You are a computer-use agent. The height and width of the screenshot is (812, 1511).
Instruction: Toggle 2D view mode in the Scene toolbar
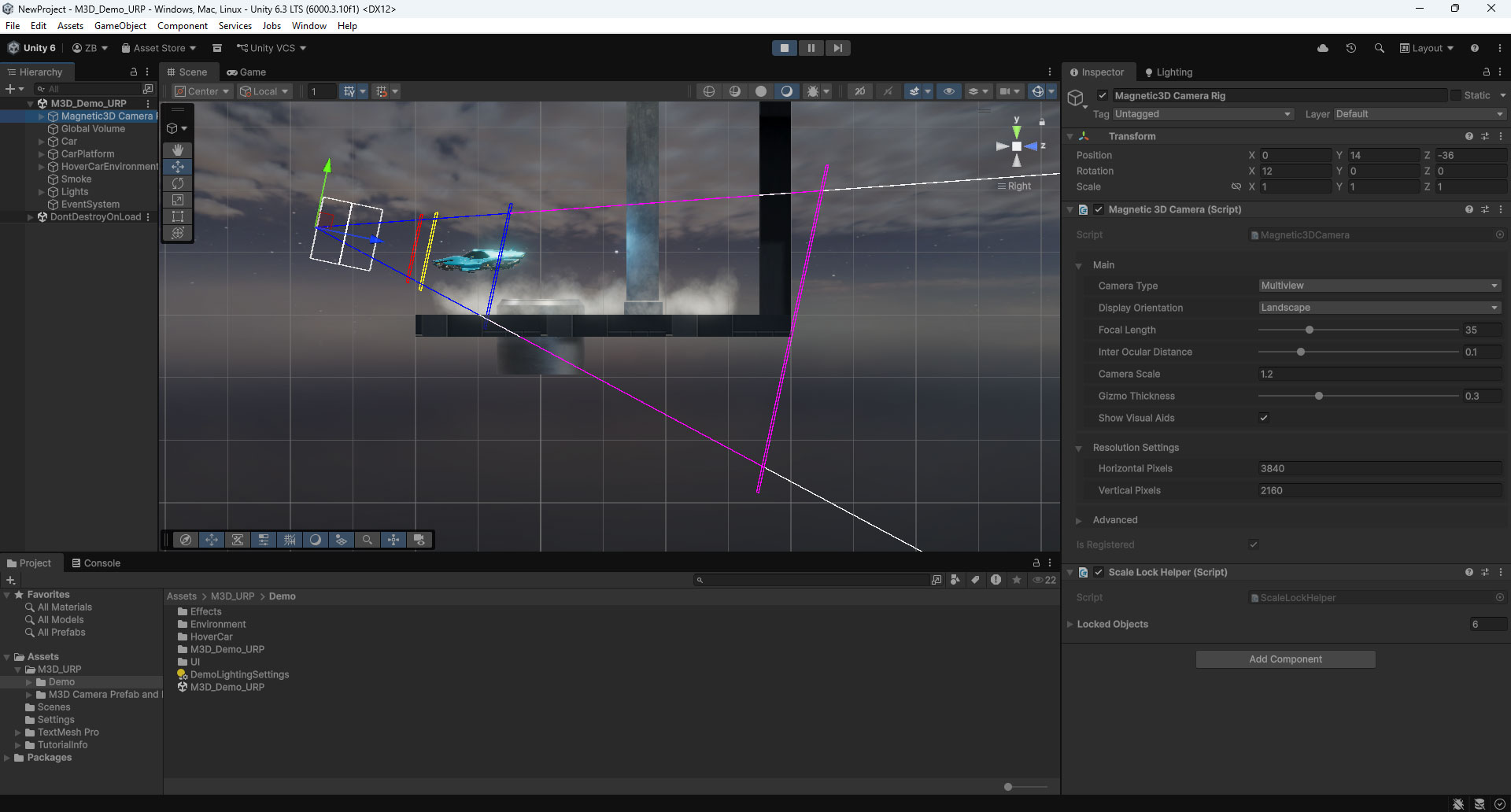(859, 91)
